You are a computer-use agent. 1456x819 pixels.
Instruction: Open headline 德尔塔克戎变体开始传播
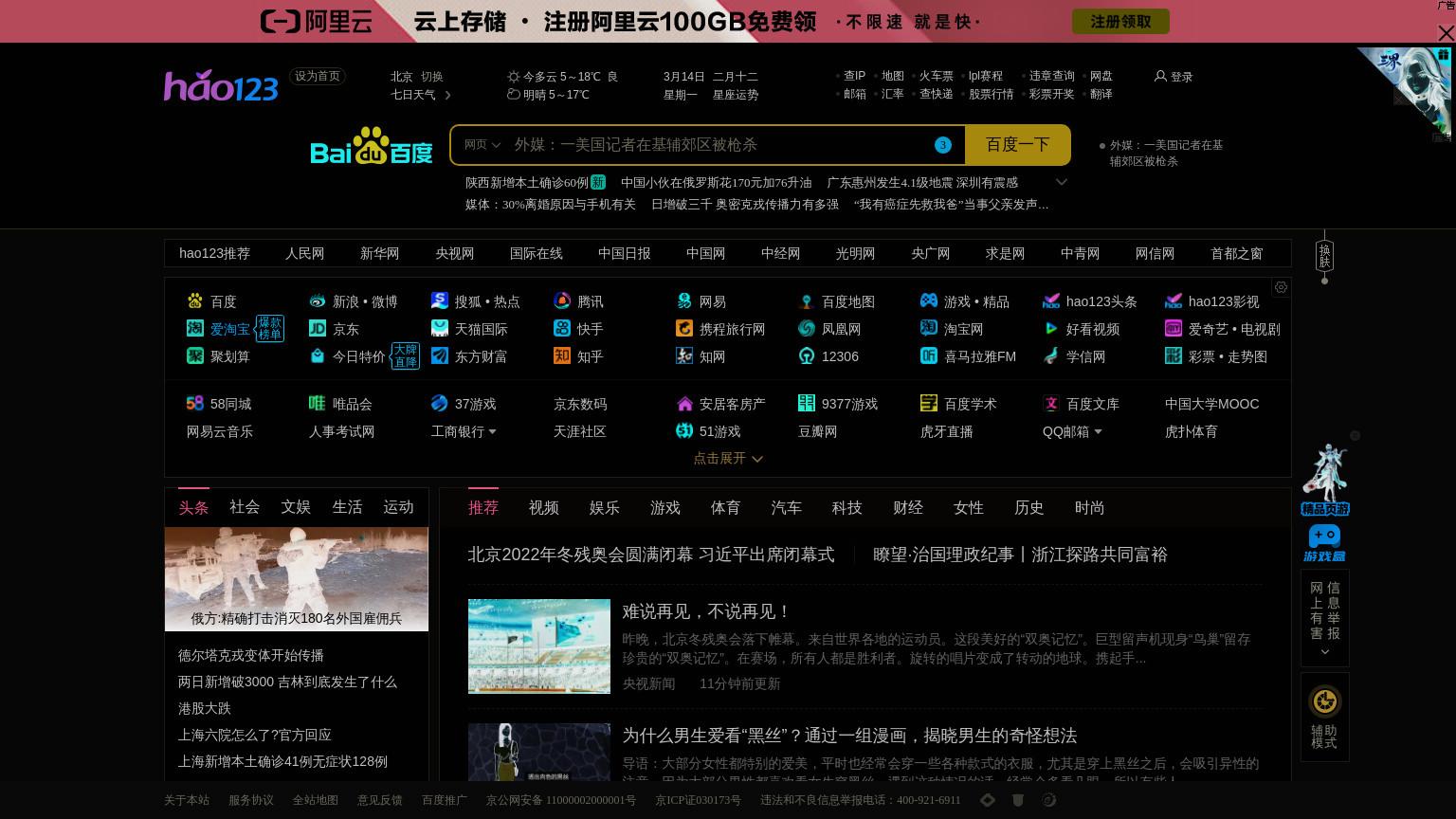pyautogui.click(x=251, y=655)
